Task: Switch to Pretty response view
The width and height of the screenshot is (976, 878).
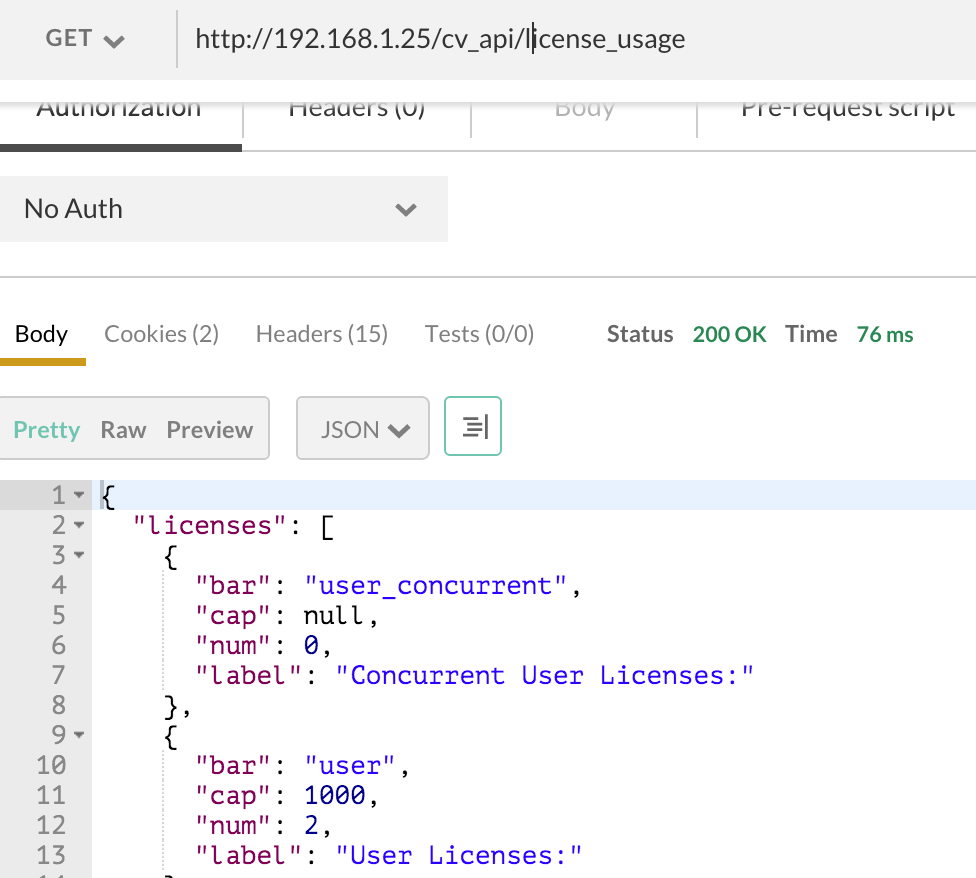Action: point(47,429)
